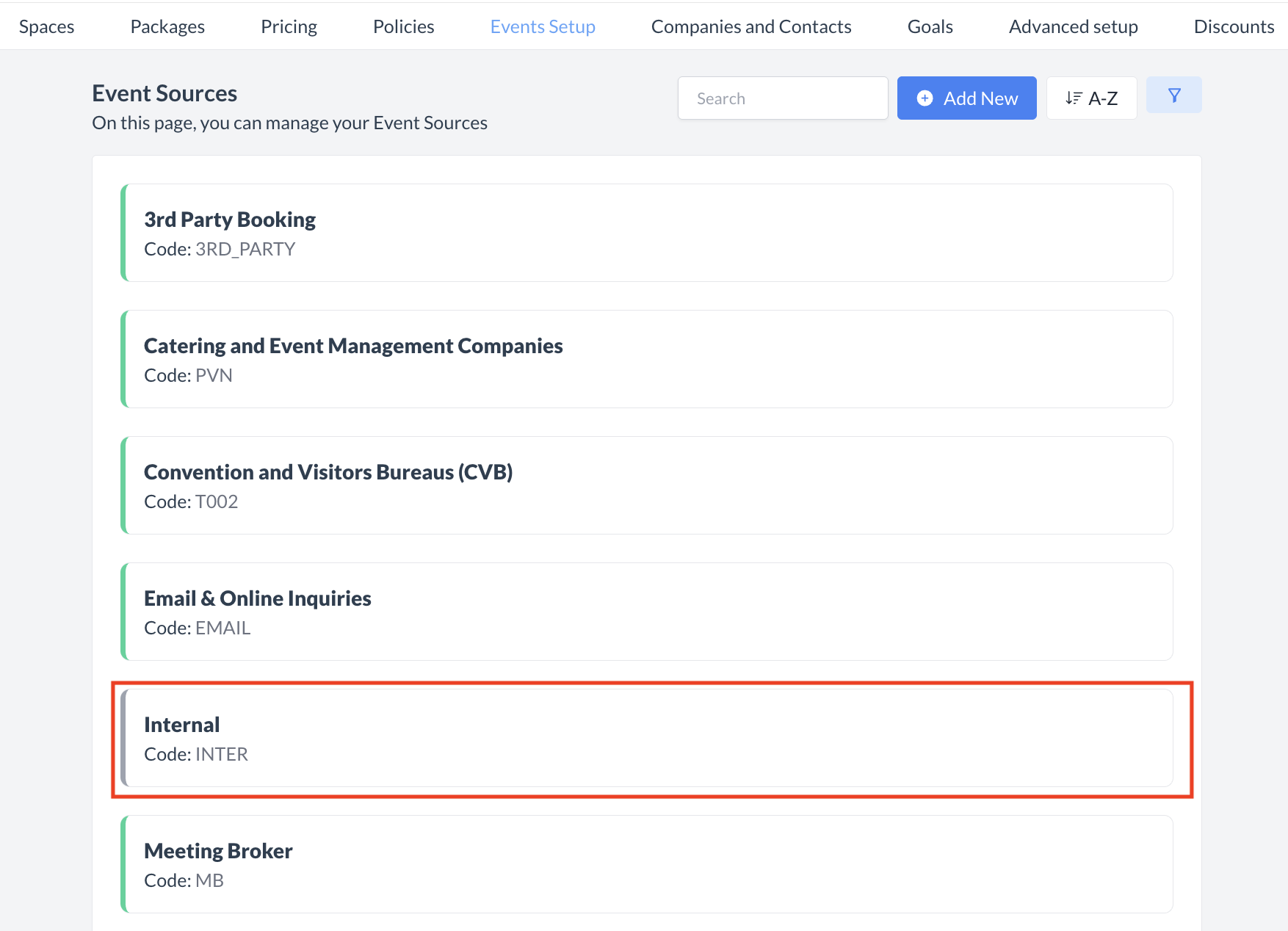Click the filter funnel icon

(1173, 95)
